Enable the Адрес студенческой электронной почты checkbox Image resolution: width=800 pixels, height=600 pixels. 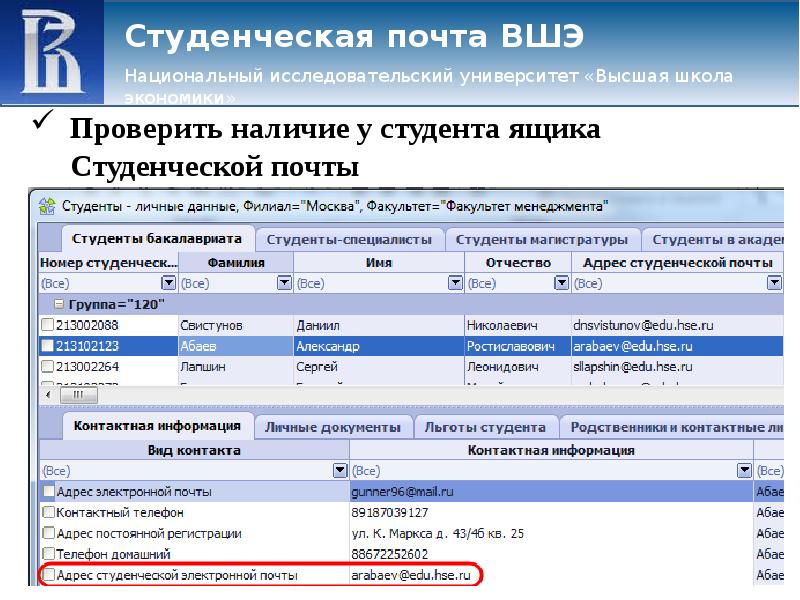[47, 576]
